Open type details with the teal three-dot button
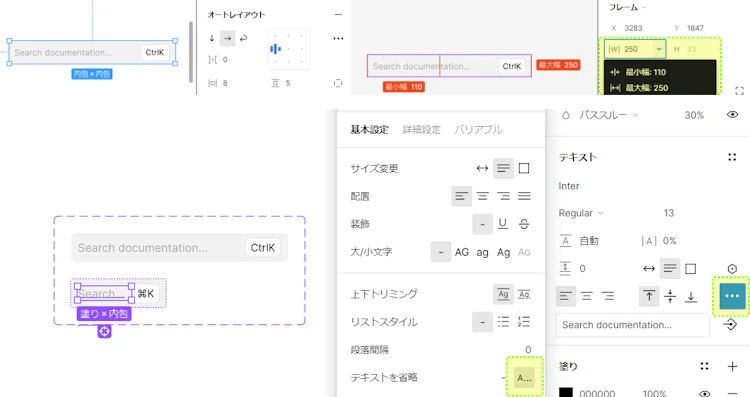750x397 pixels. coord(732,296)
